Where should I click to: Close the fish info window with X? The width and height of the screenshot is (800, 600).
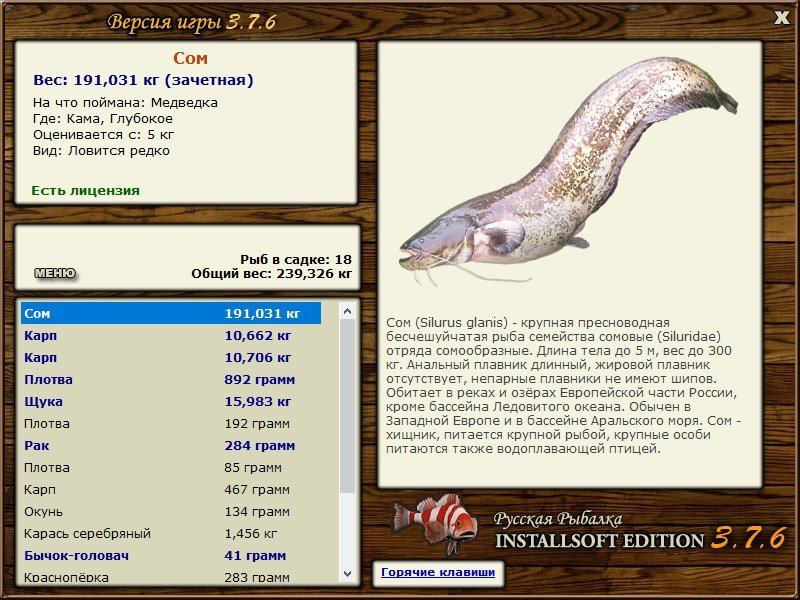(781, 18)
